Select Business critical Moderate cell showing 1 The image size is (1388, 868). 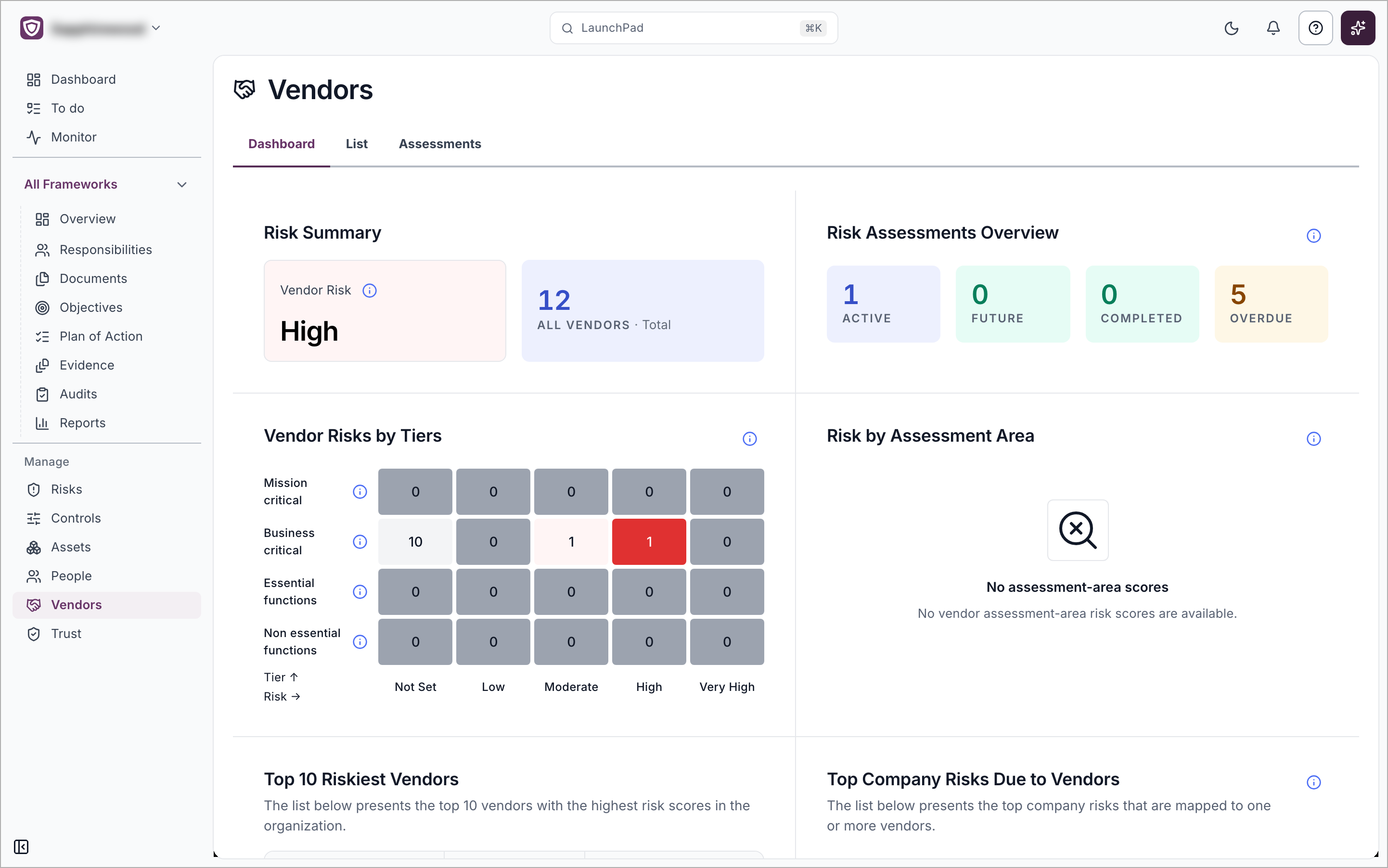tap(571, 542)
